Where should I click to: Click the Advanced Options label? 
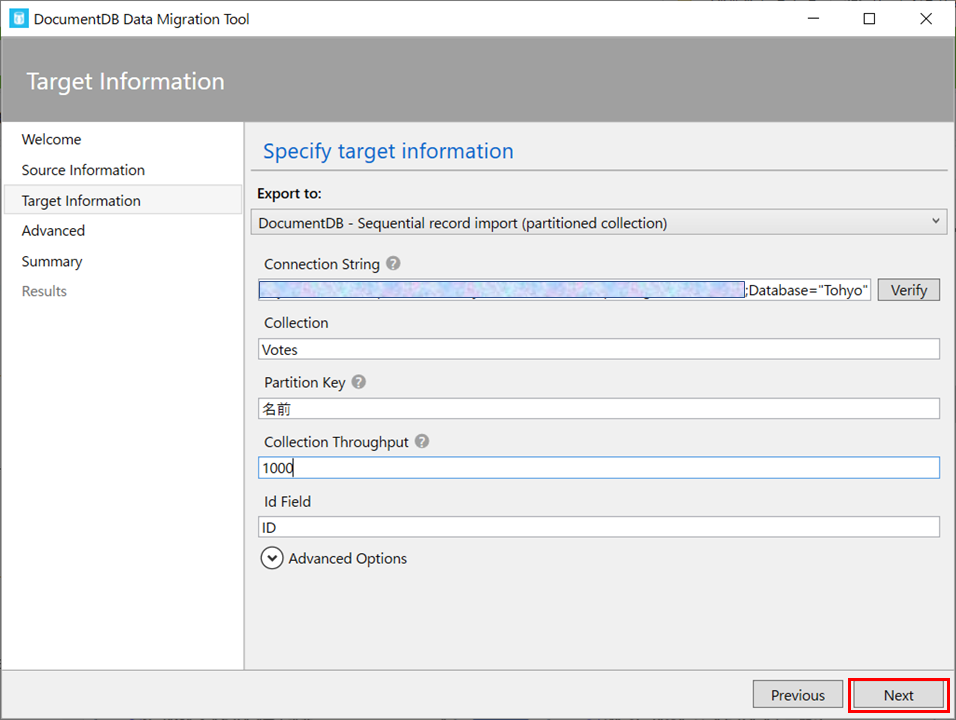pyautogui.click(x=348, y=558)
